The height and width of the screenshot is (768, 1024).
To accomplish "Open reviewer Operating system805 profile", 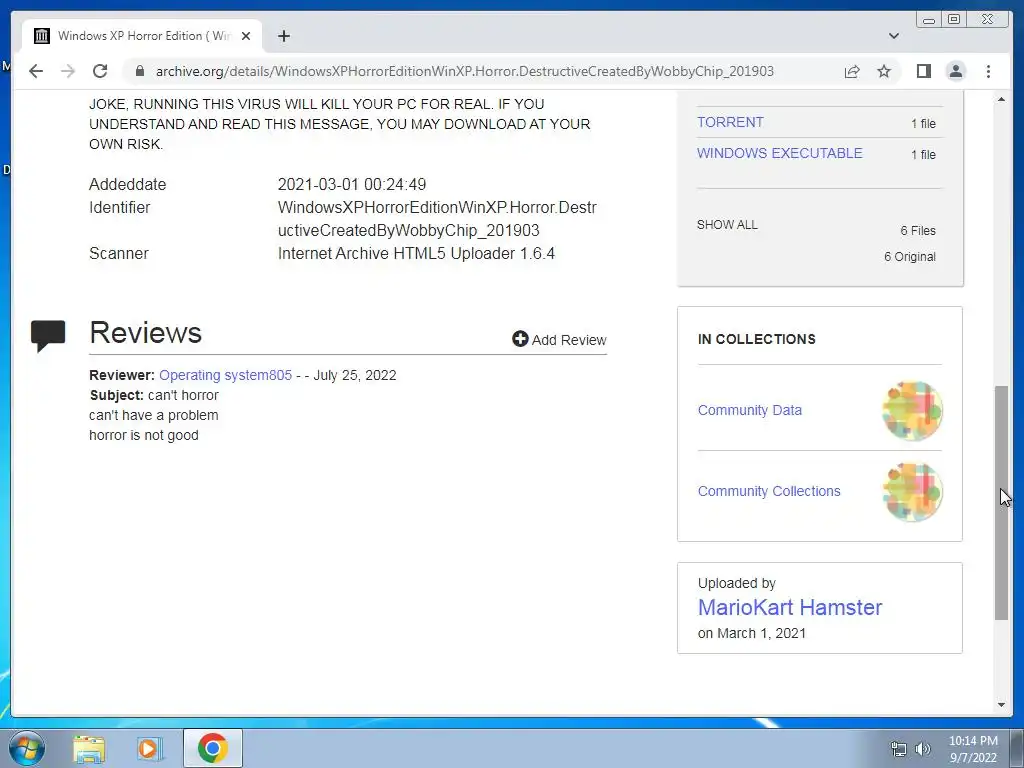I will [225, 375].
